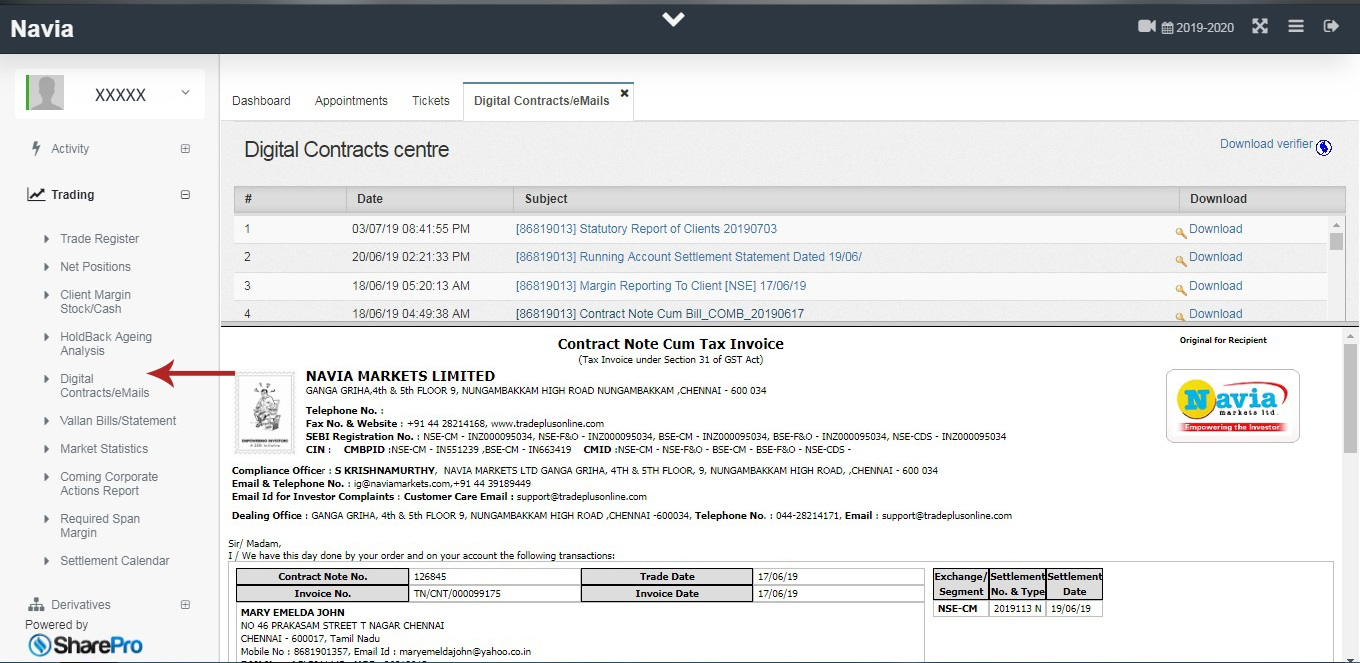Click the Download verifier link
Viewport: 1360px width, 663px height.
coord(1266,144)
